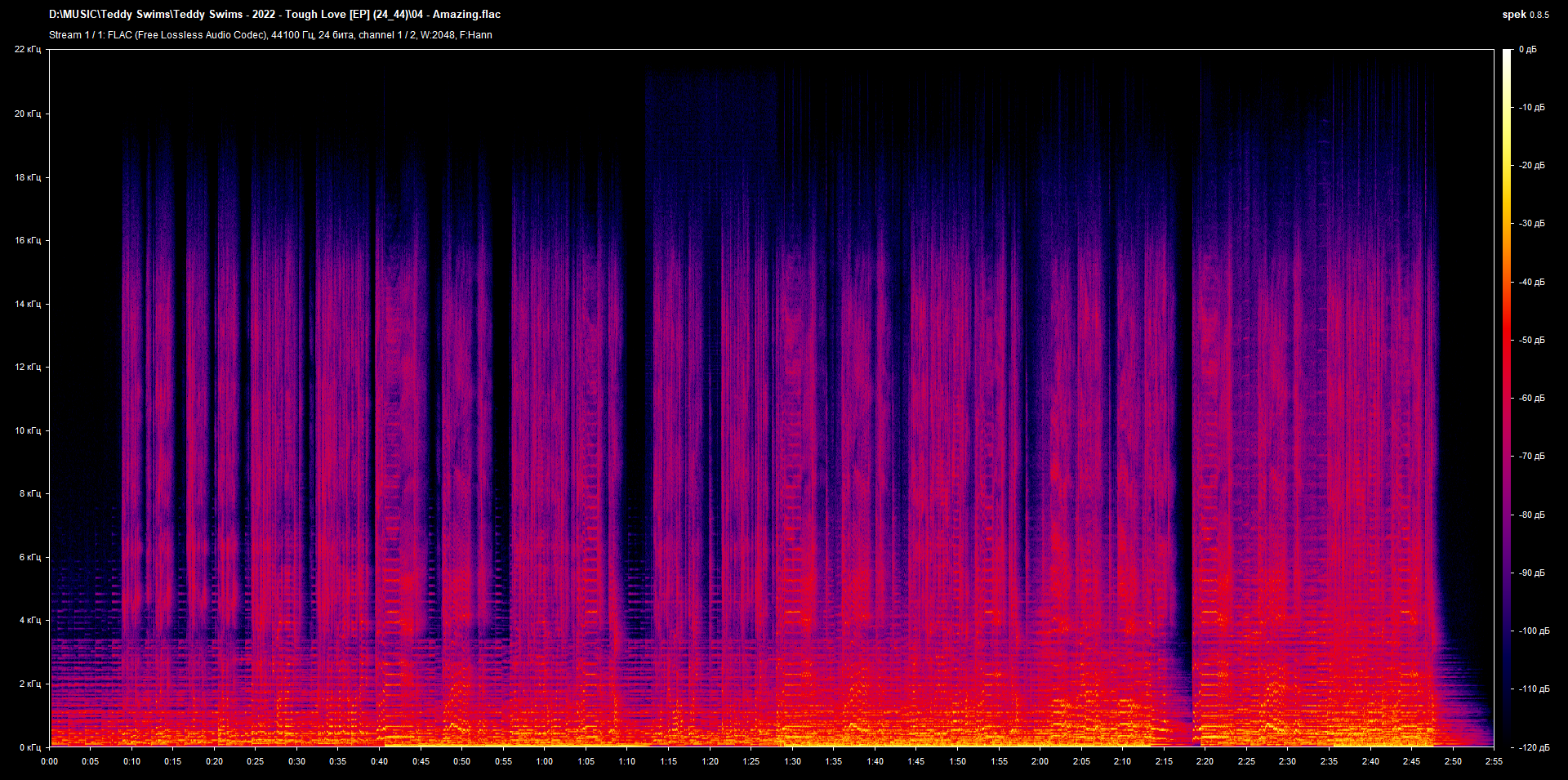Click the 0:20 time axis label

click(x=215, y=761)
